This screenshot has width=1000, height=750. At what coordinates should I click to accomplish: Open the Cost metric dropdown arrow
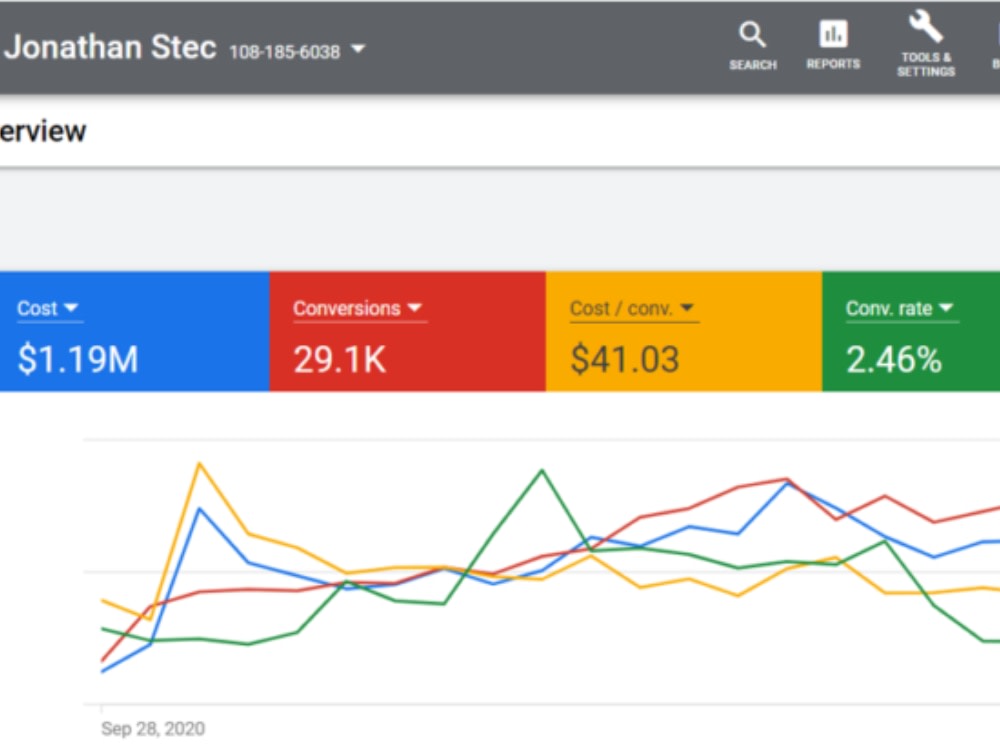pyautogui.click(x=71, y=307)
